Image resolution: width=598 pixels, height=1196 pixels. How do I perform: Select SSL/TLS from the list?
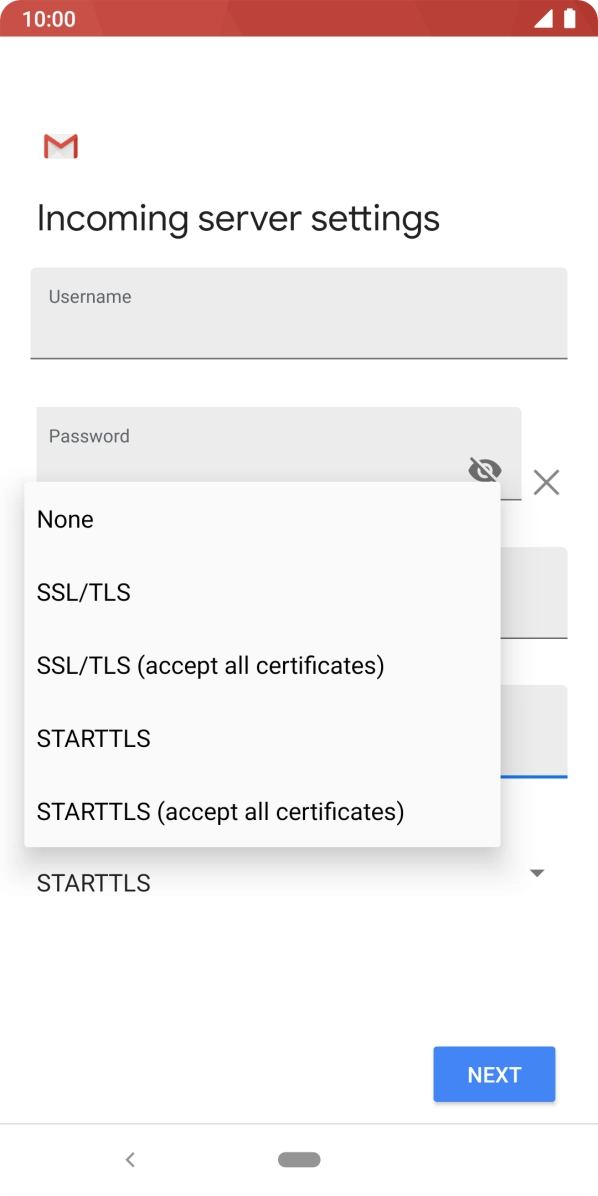[83, 592]
